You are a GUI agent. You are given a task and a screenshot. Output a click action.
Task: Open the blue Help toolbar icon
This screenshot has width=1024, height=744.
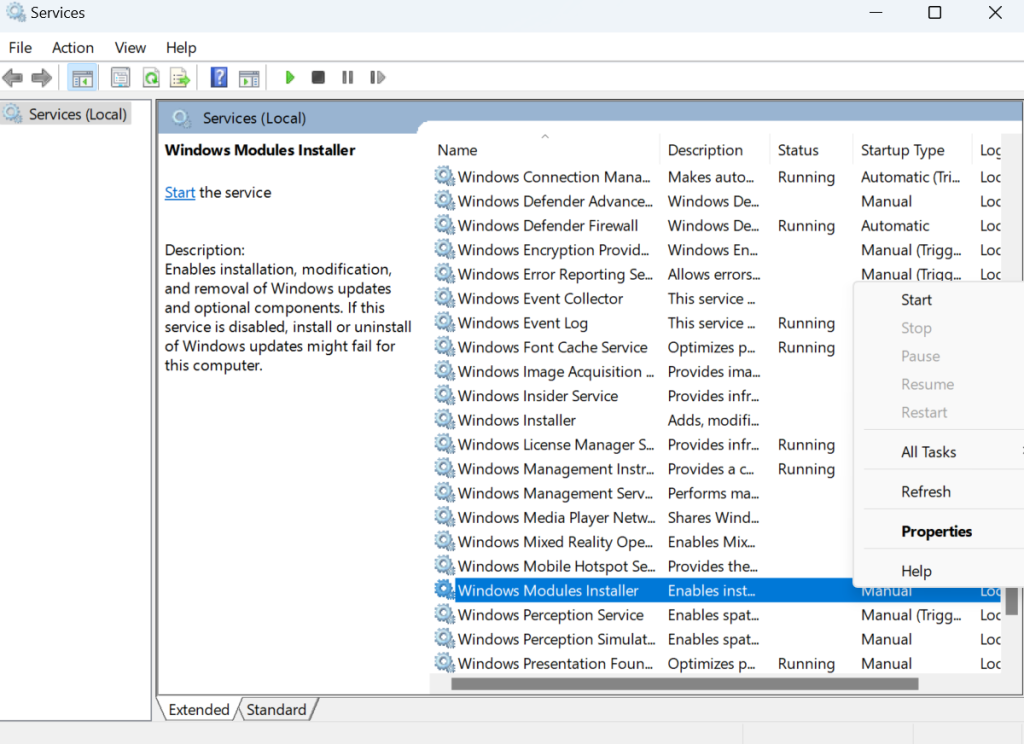click(219, 77)
